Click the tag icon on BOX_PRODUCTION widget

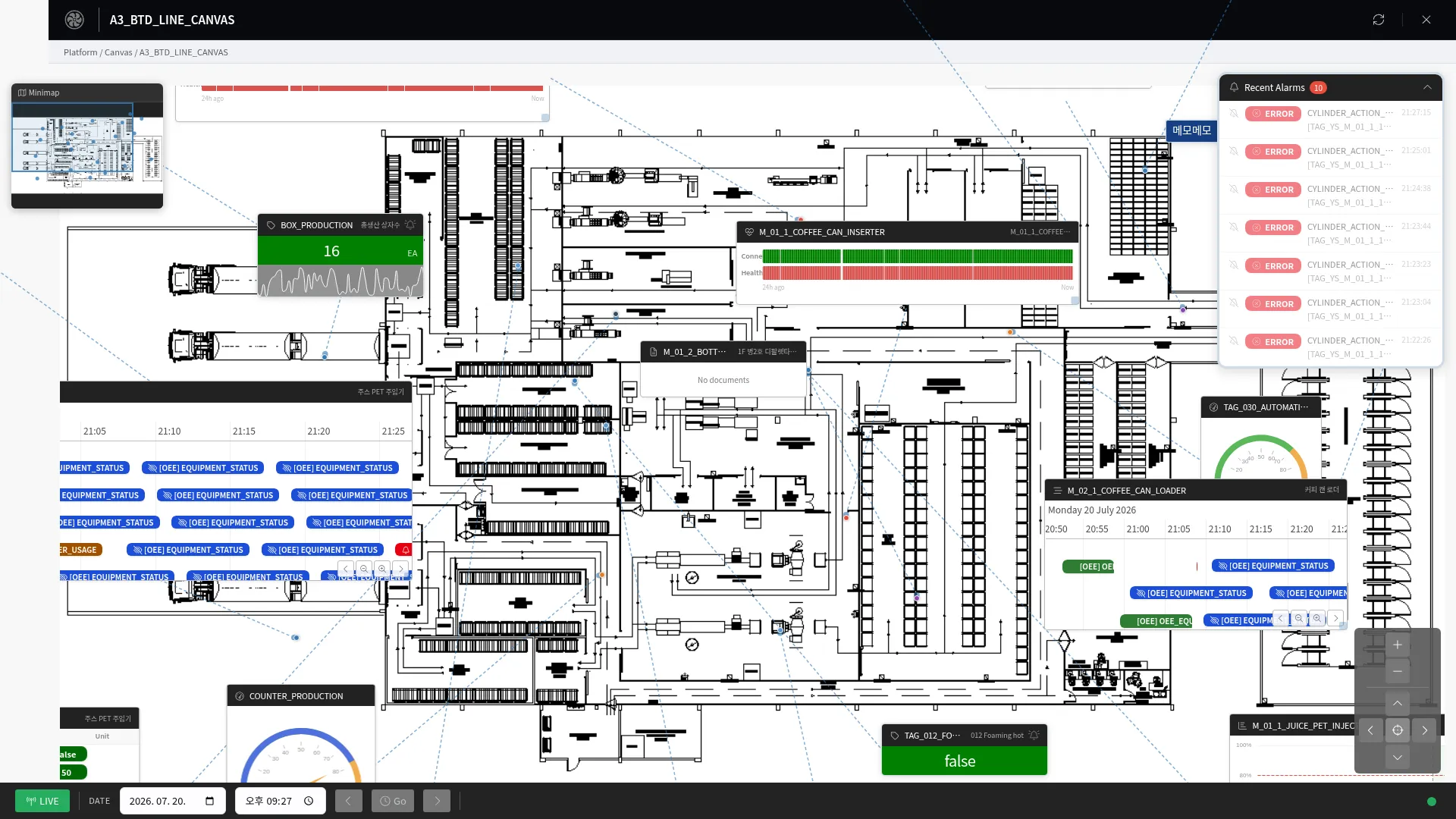tap(271, 225)
